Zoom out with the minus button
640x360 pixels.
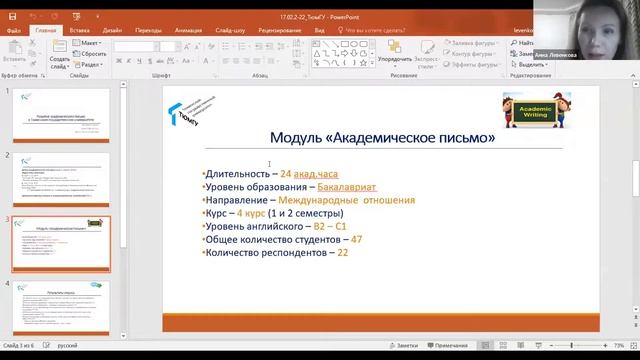tap(551, 345)
